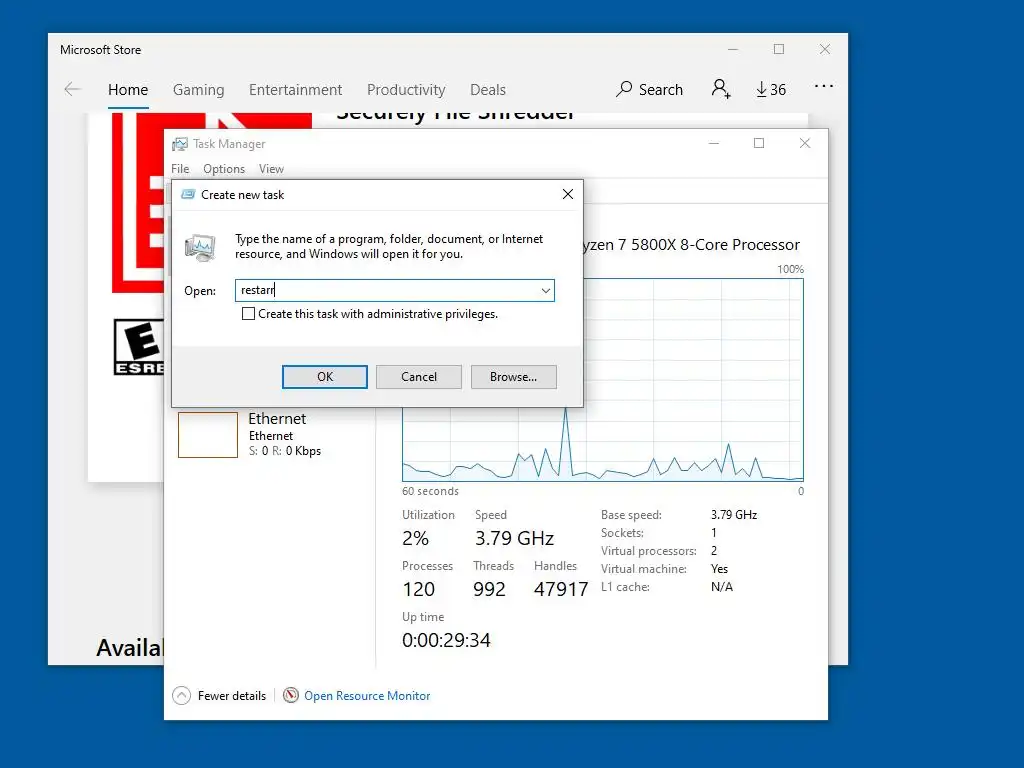This screenshot has height=768, width=1024.
Task: Minimize the Task Manager window
Action: [x=714, y=144]
